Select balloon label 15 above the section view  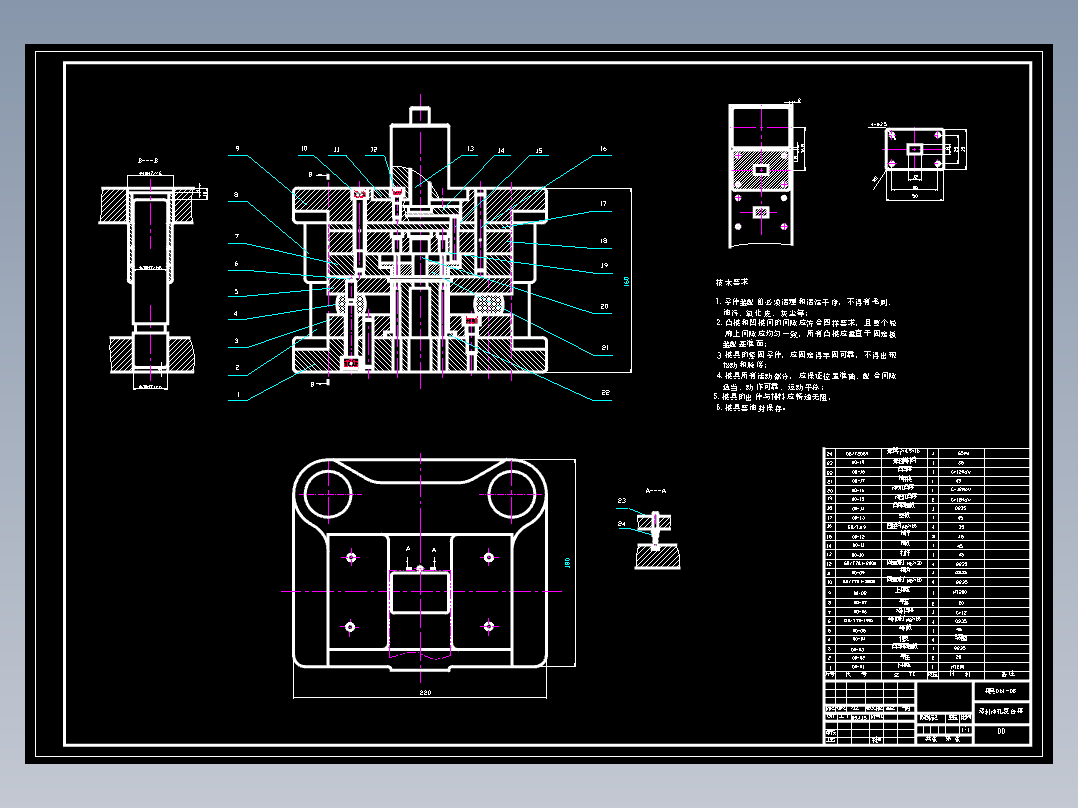point(538,151)
